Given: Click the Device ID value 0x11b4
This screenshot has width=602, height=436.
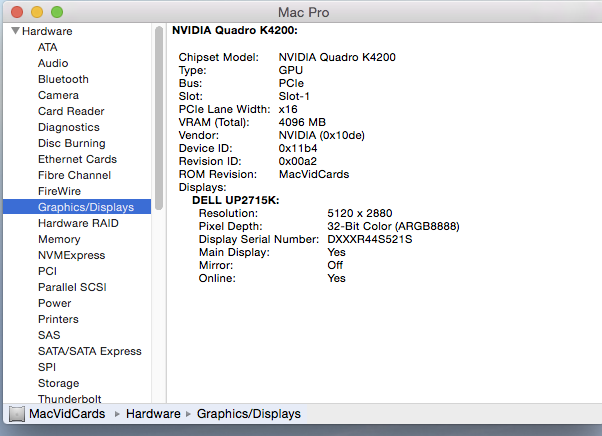Looking at the screenshot, I should tap(298, 149).
